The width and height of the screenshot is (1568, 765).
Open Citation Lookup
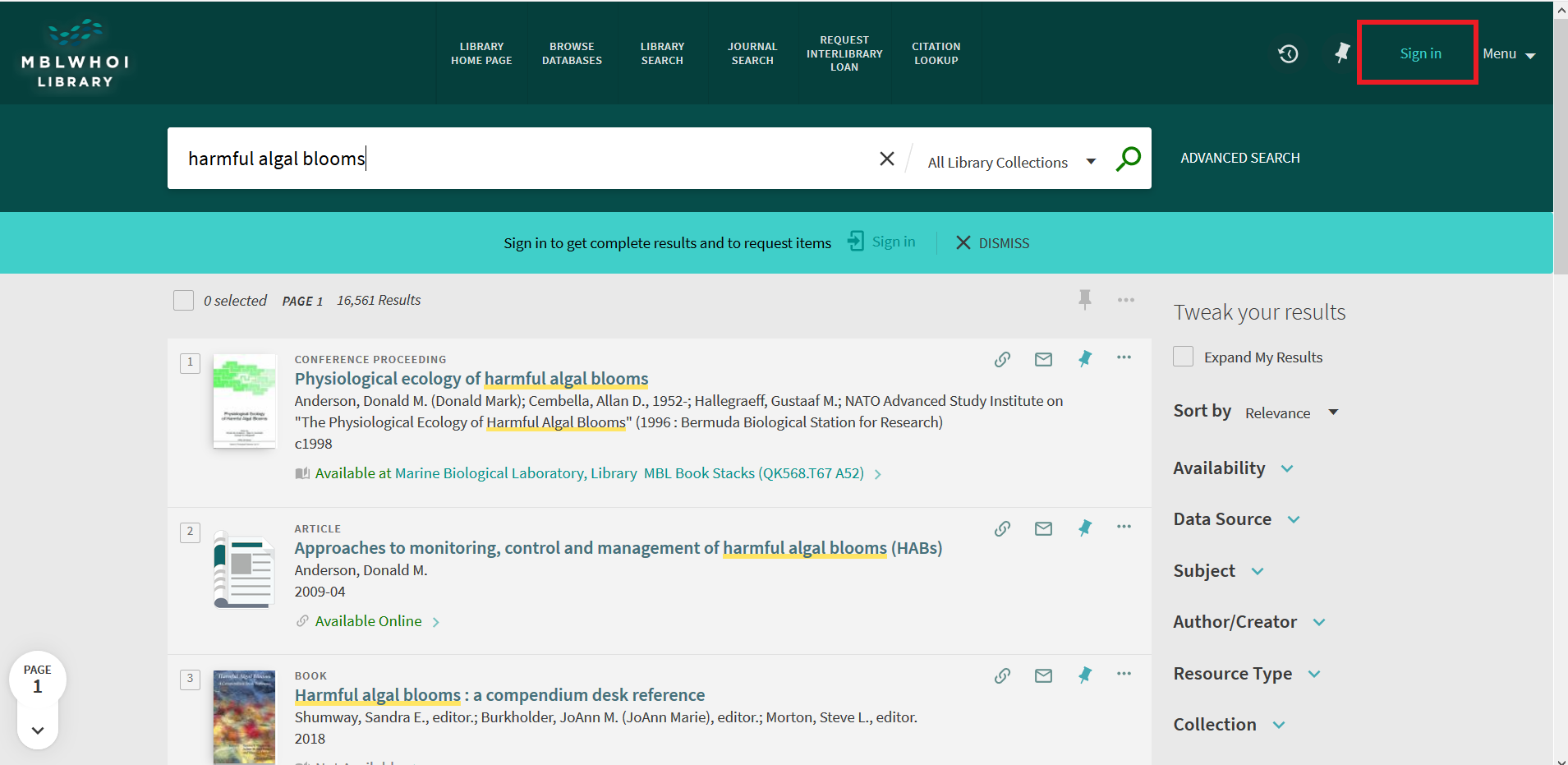pyautogui.click(x=936, y=53)
